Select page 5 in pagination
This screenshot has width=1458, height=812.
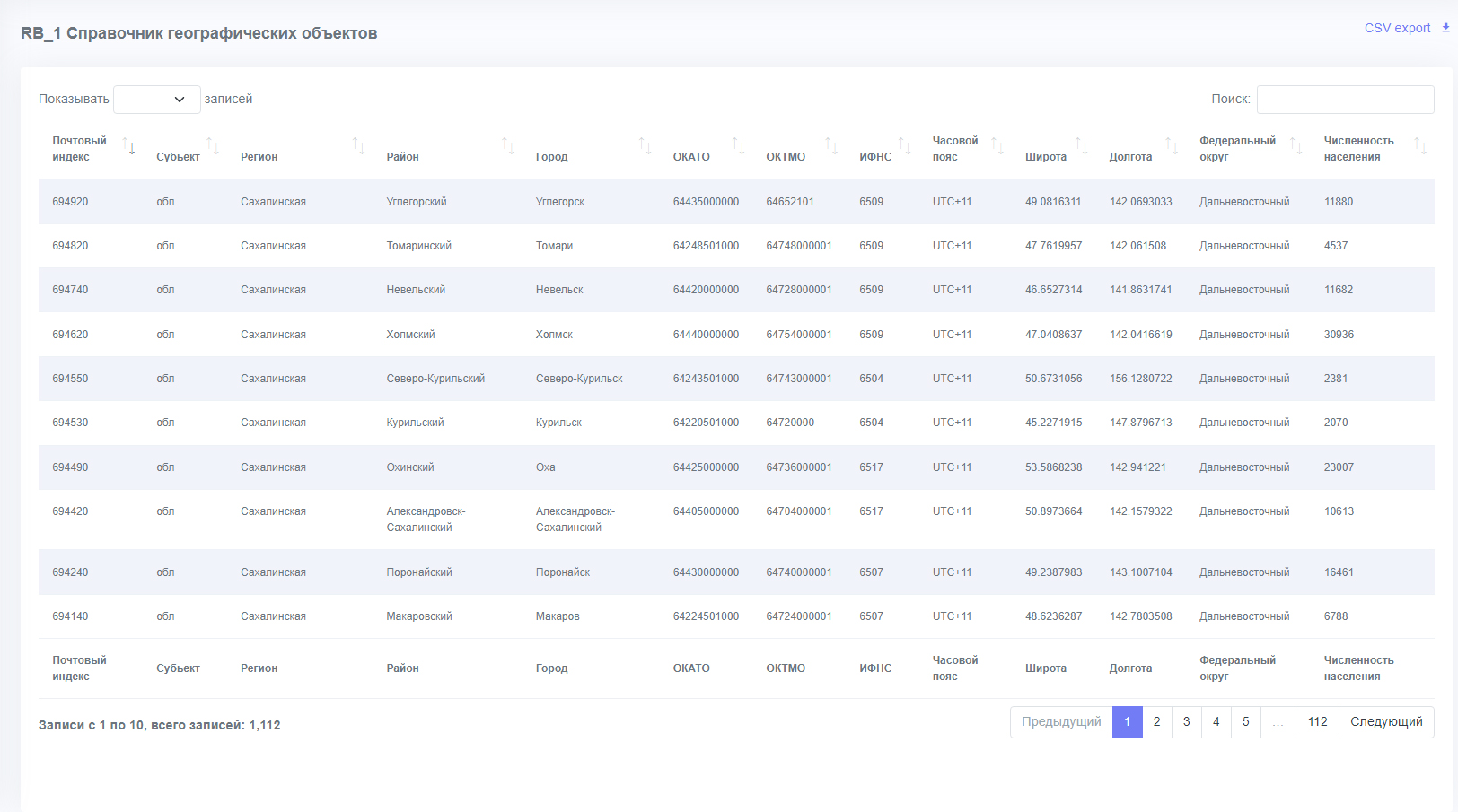pos(1245,722)
